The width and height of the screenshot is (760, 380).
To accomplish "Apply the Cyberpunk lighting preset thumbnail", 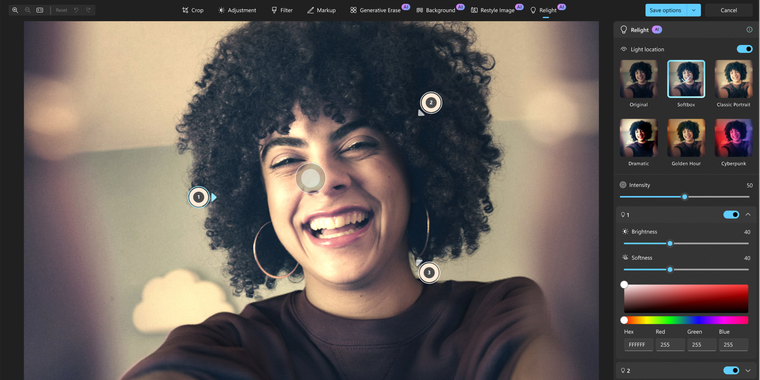I will [x=734, y=138].
